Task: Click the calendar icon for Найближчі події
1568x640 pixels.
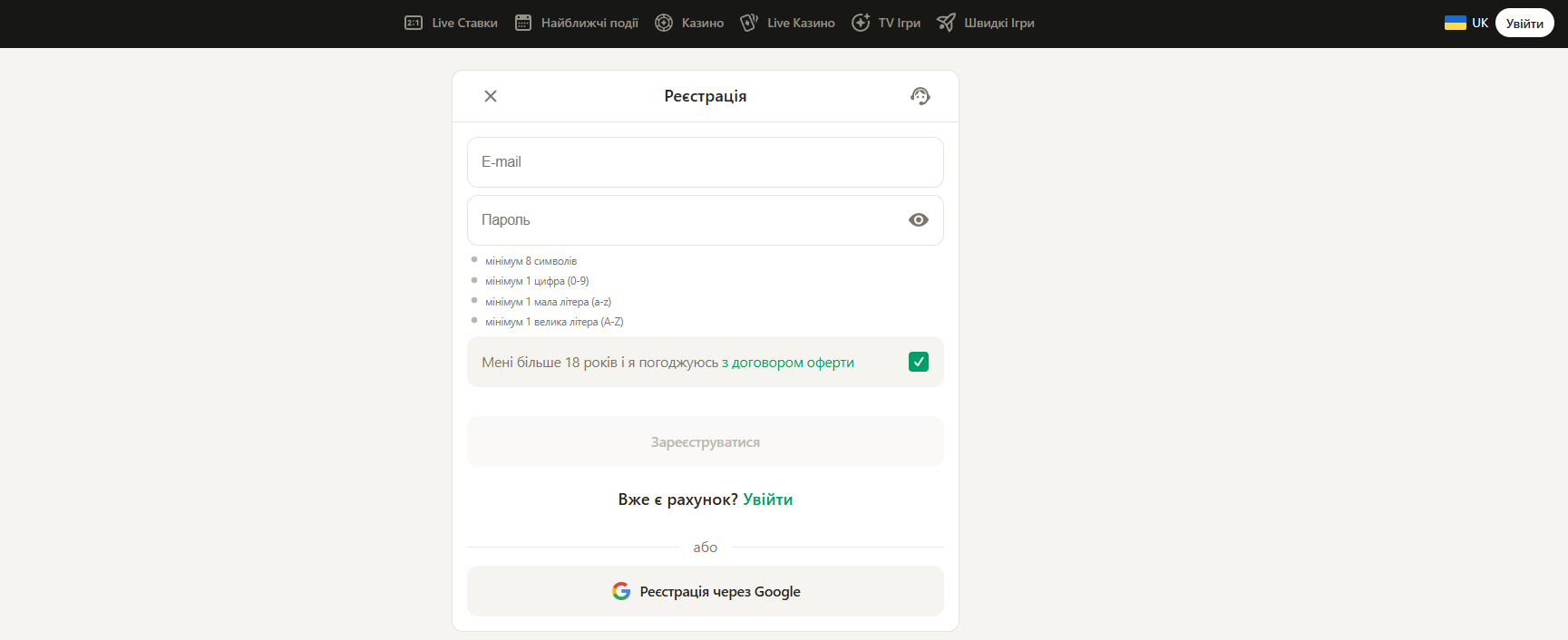Action: coord(523,23)
